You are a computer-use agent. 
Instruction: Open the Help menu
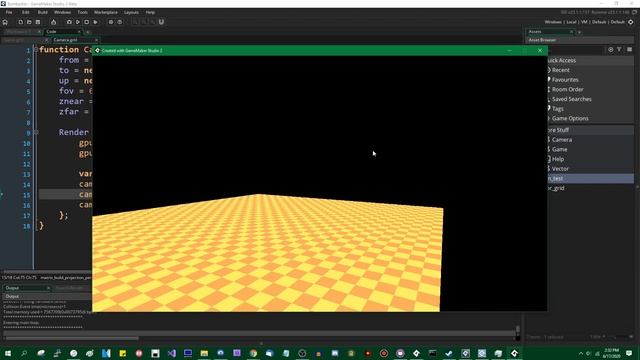point(150,12)
